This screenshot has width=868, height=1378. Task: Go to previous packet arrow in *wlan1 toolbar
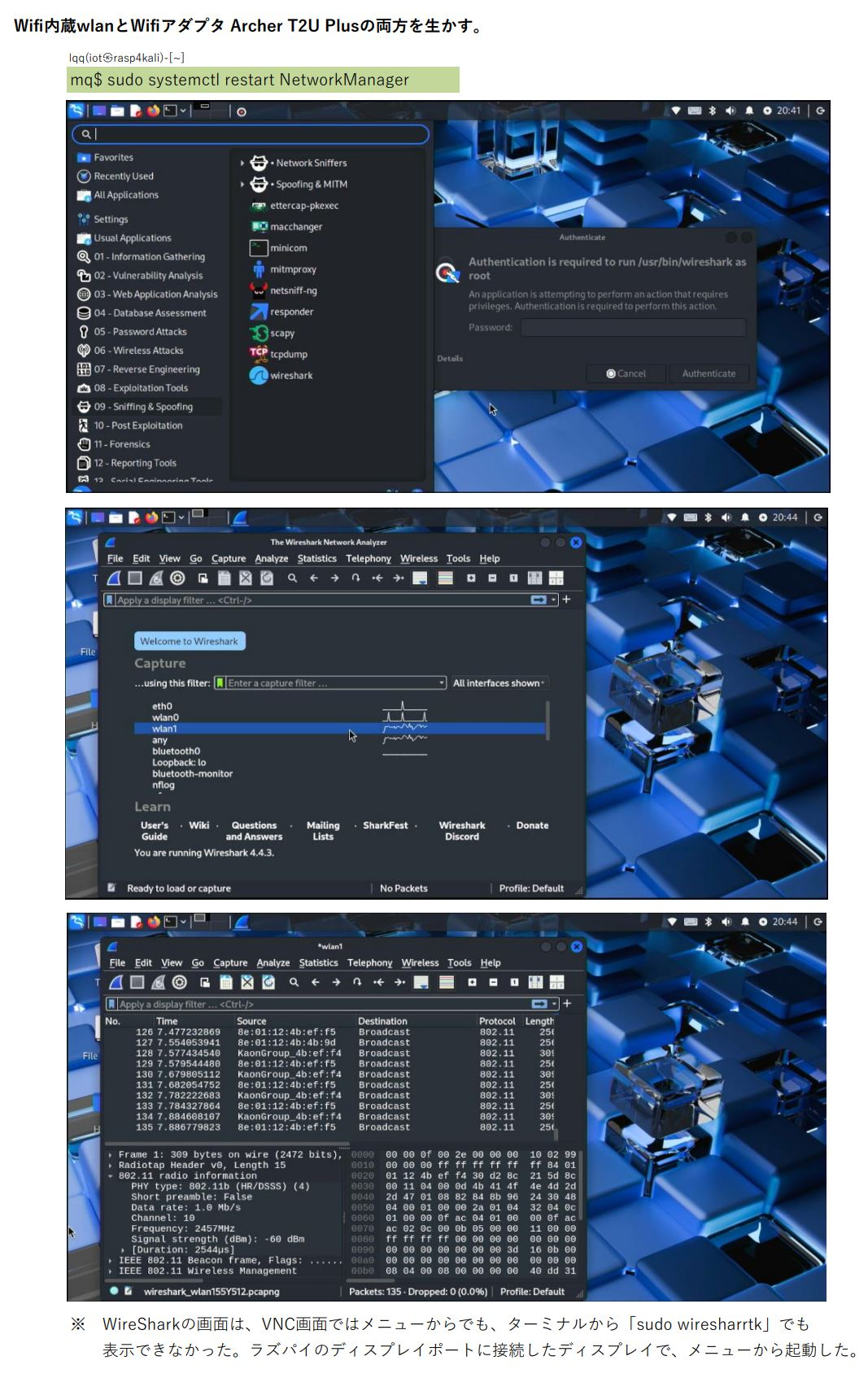click(x=316, y=983)
